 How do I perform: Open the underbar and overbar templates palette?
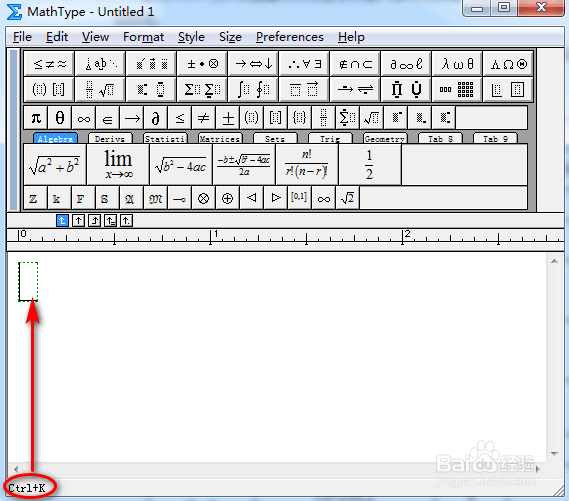tap(304, 89)
